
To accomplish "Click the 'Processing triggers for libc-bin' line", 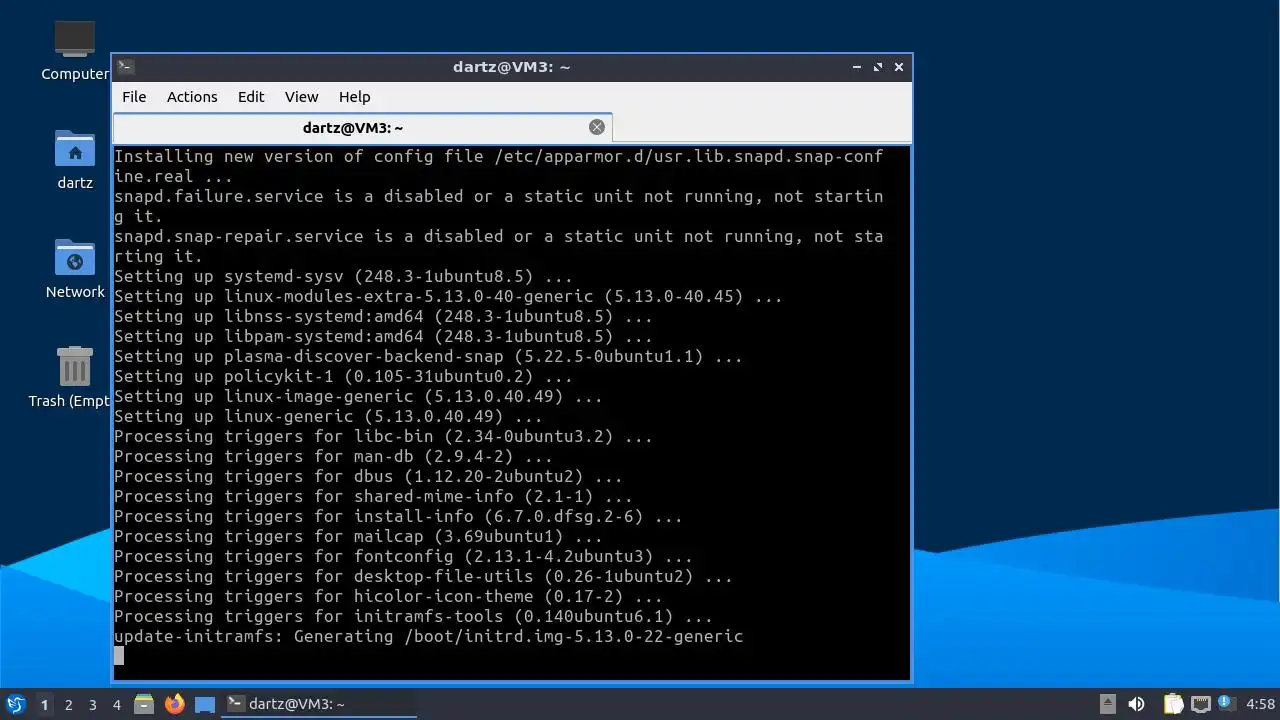I will pos(383,436).
